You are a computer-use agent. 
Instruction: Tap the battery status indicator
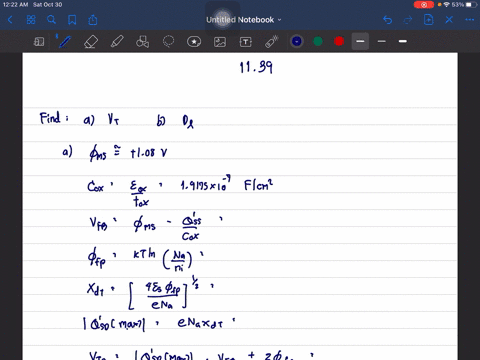471,5
